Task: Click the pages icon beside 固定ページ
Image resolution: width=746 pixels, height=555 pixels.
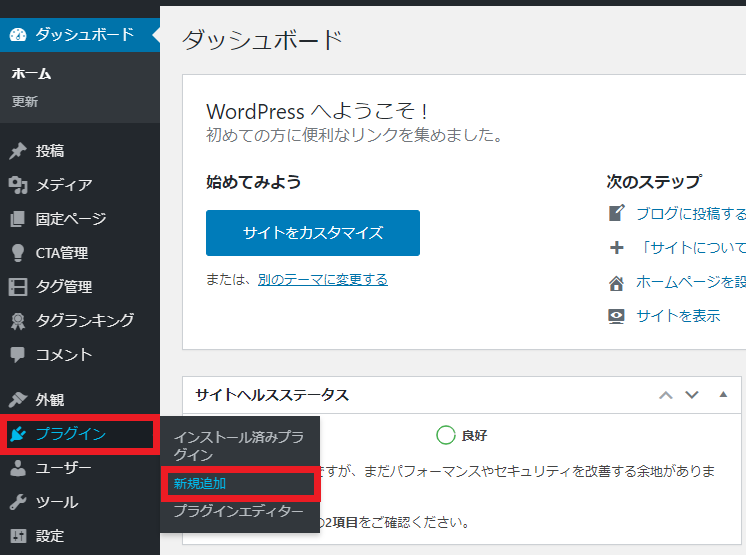Action: click(18, 219)
